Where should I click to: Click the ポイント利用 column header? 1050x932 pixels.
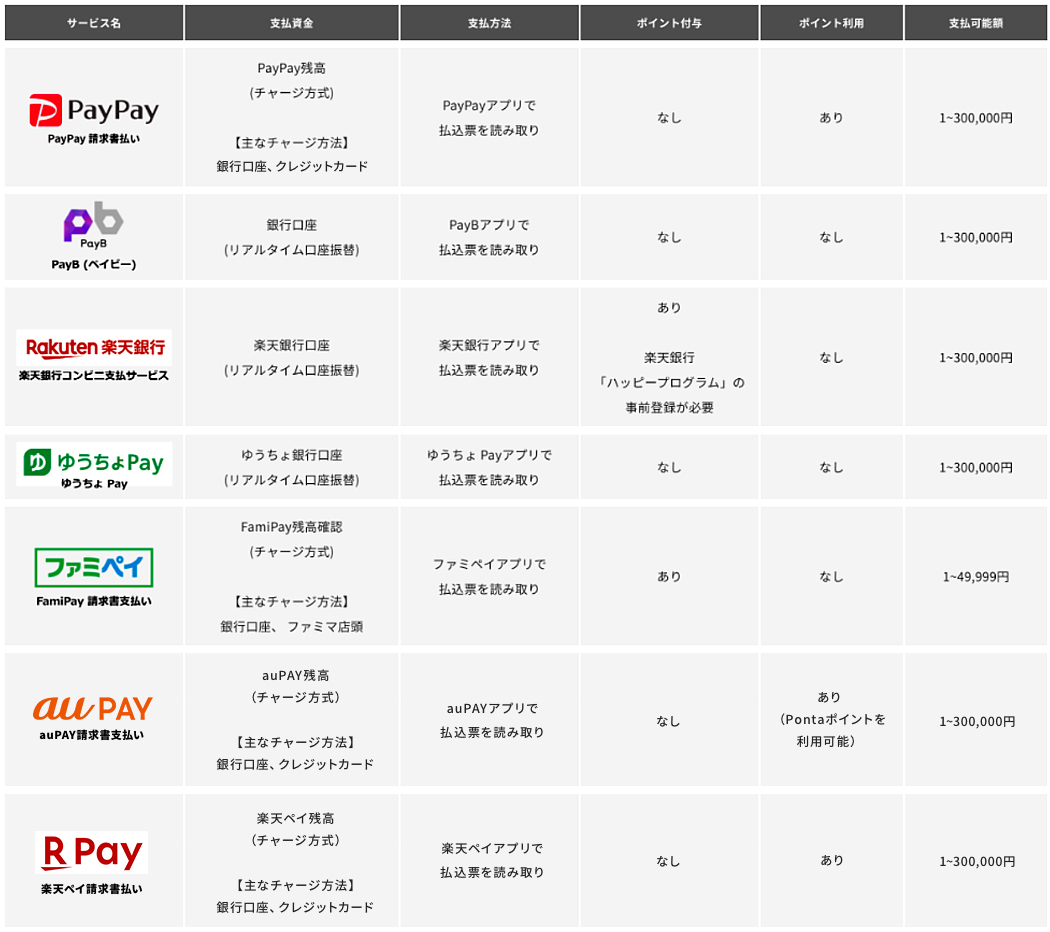point(831,23)
